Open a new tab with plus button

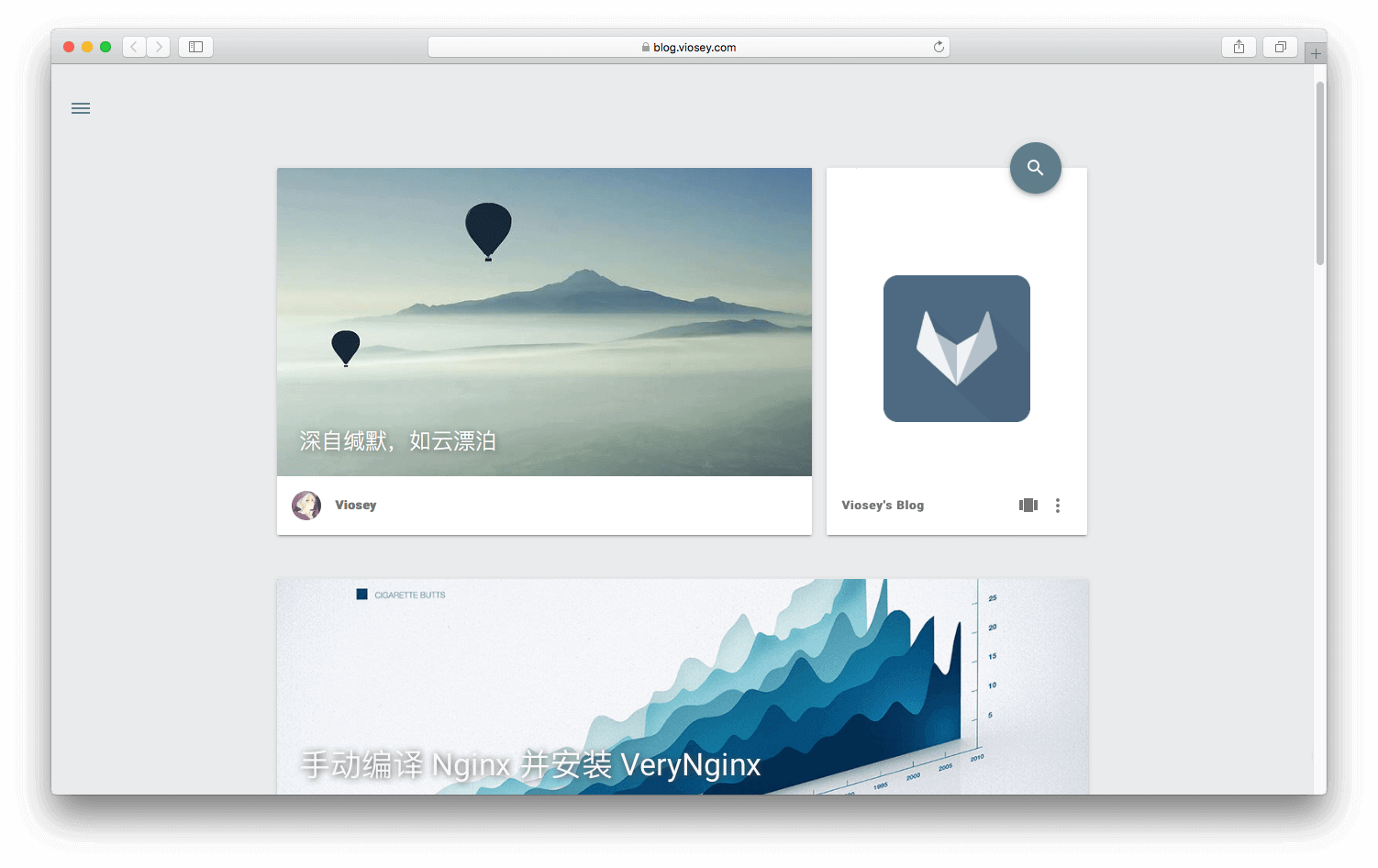coord(1316,54)
